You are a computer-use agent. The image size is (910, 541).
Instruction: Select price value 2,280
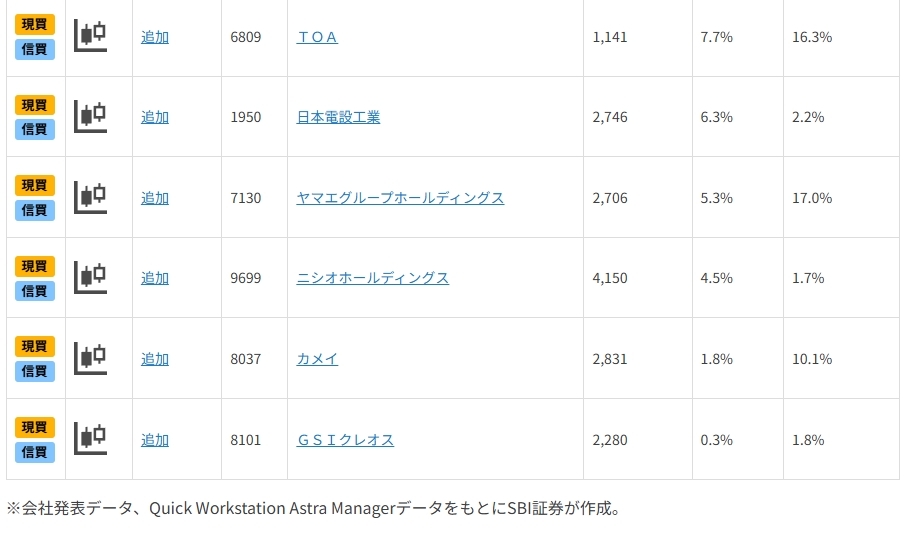[x=610, y=440]
